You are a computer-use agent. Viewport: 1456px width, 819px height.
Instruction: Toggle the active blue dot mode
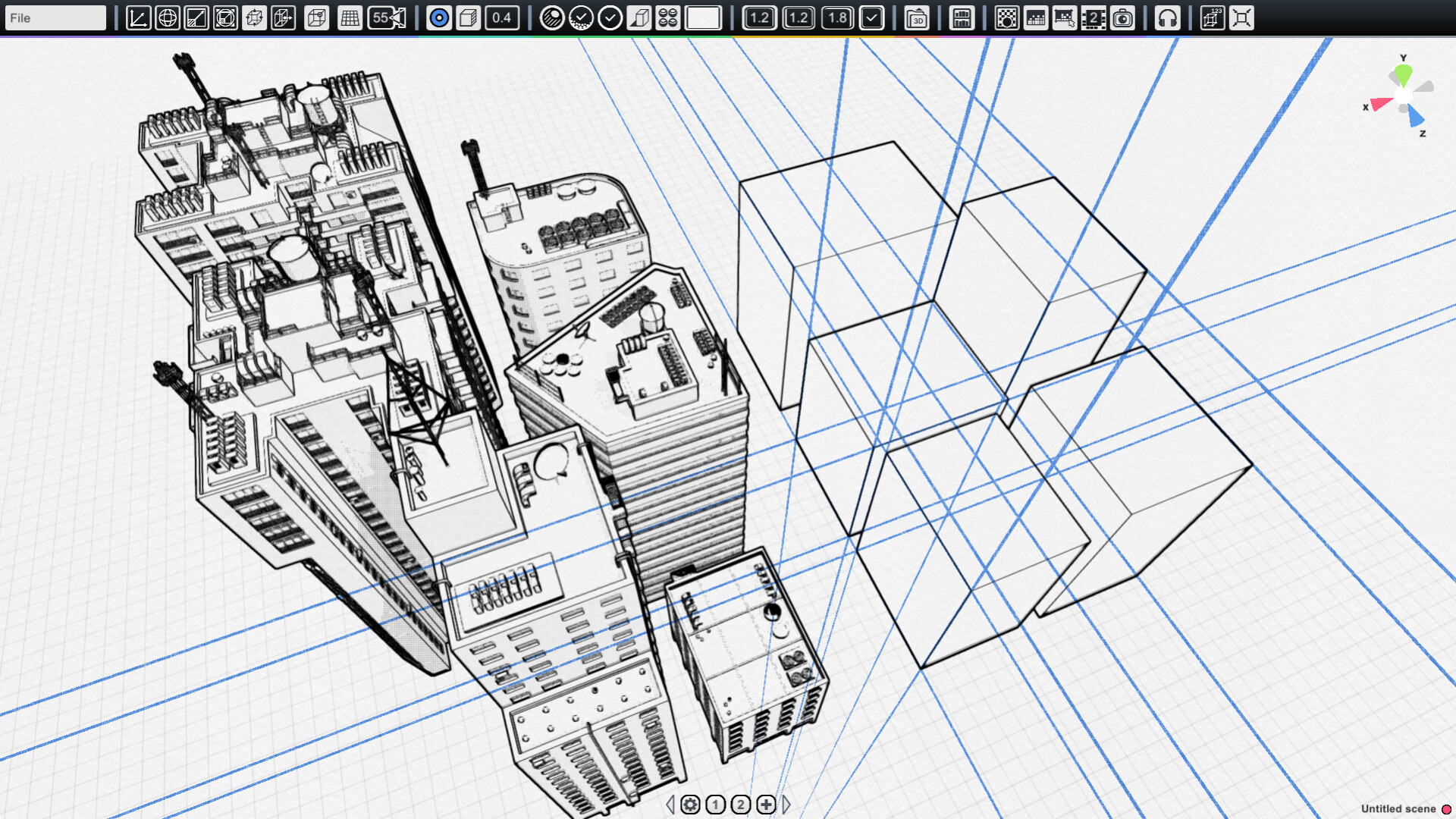438,18
